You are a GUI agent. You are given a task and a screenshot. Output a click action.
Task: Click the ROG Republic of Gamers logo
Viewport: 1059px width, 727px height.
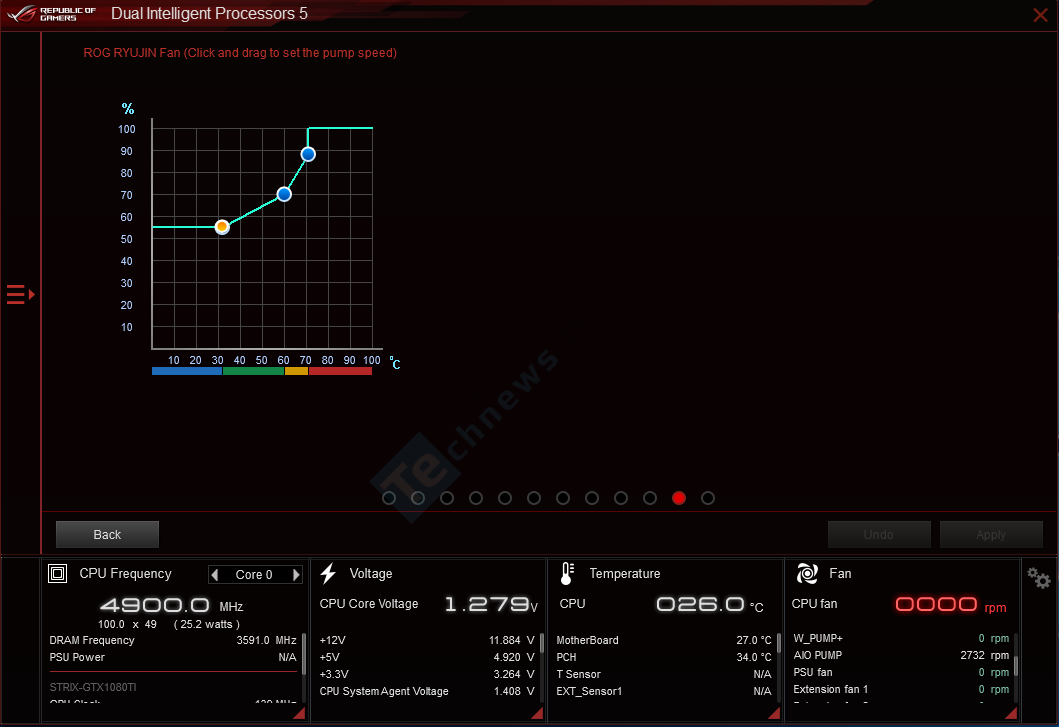point(51,14)
